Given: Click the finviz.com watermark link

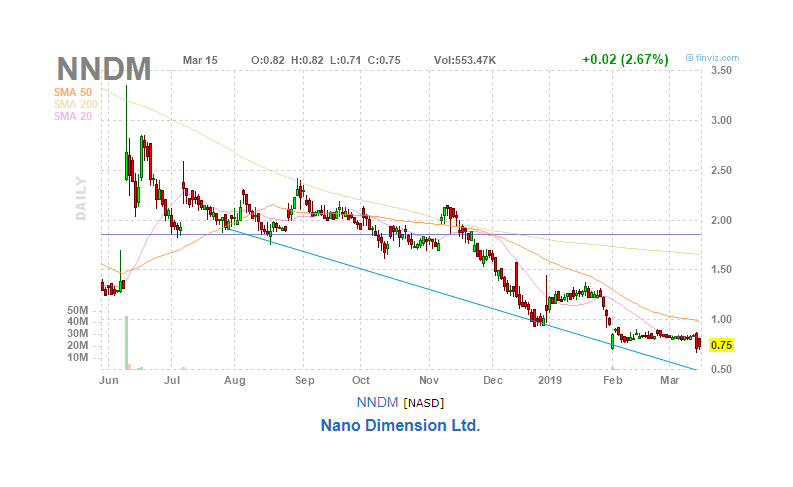Looking at the screenshot, I should tap(713, 58).
